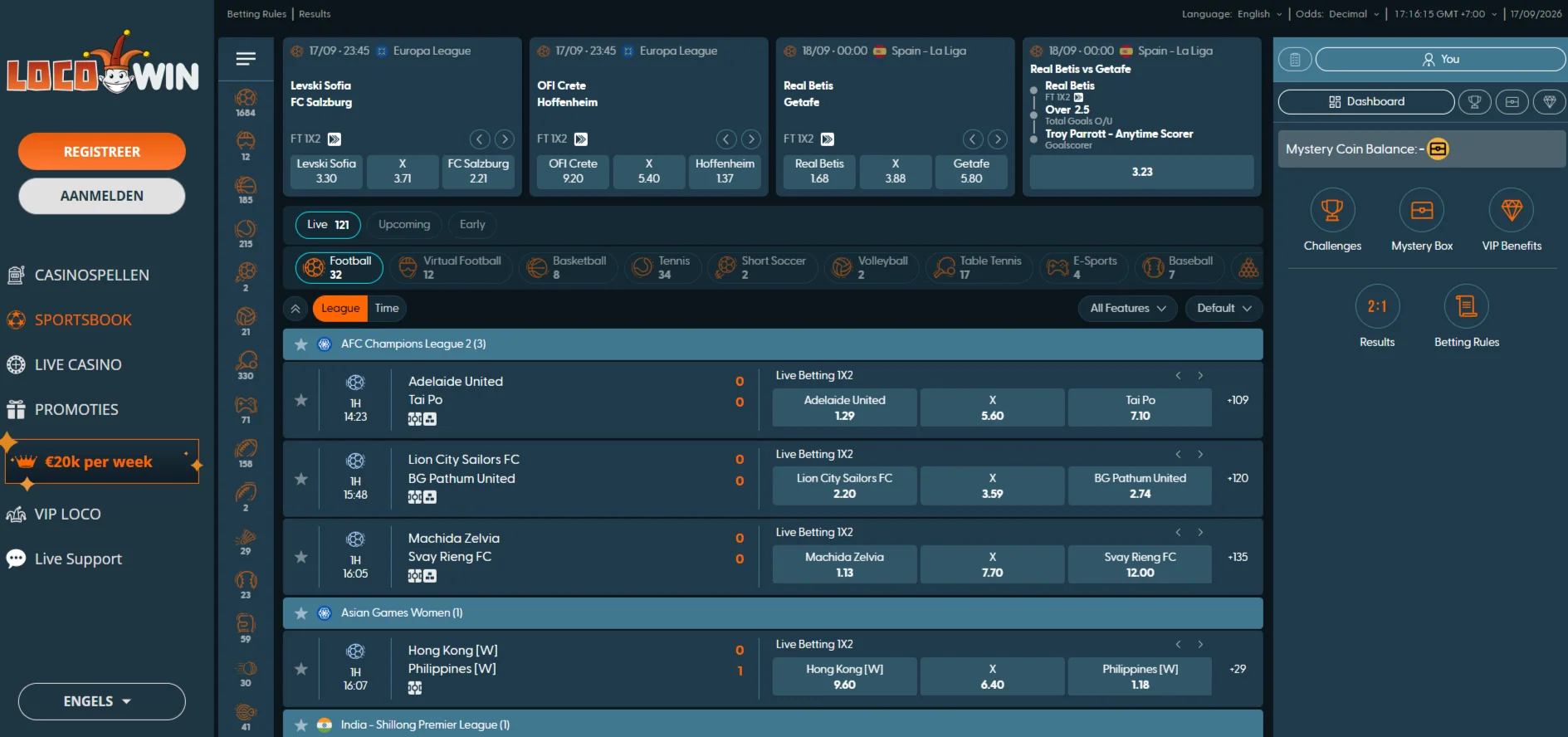1568x737 pixels.
Task: Bet on Adelaide United at 1.29
Action: pos(844,408)
